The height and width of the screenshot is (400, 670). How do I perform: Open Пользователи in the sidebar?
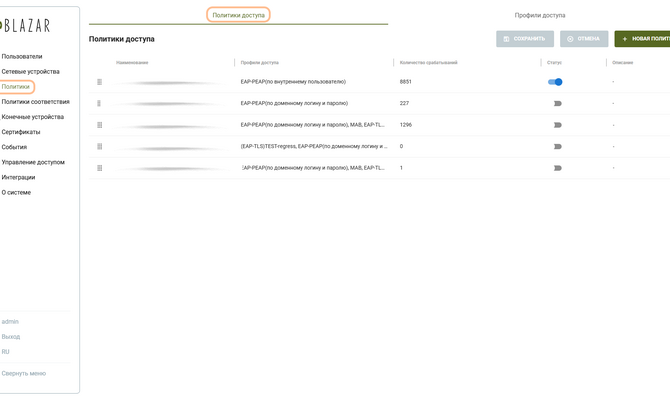(x=22, y=56)
